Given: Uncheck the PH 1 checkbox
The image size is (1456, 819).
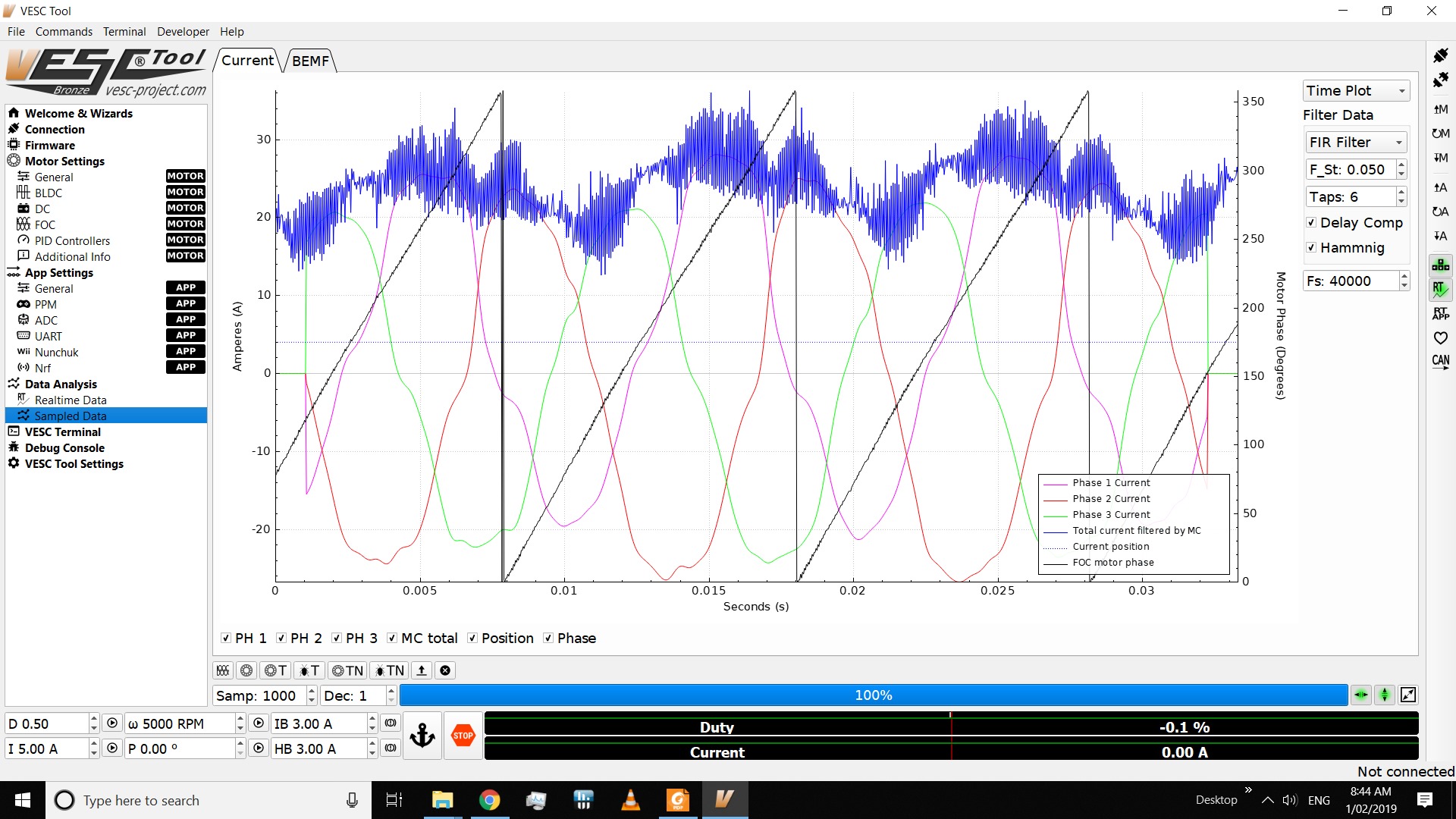Looking at the screenshot, I should point(226,639).
